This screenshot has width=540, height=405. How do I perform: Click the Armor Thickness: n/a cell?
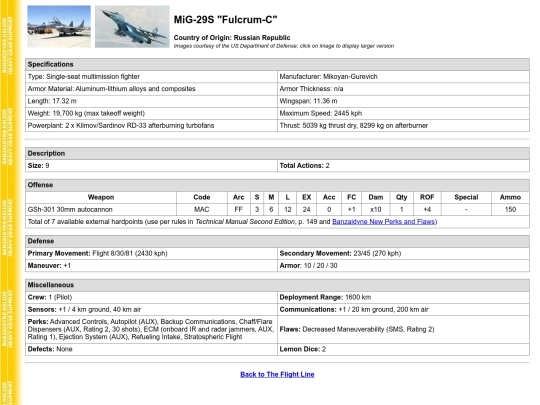403,89
